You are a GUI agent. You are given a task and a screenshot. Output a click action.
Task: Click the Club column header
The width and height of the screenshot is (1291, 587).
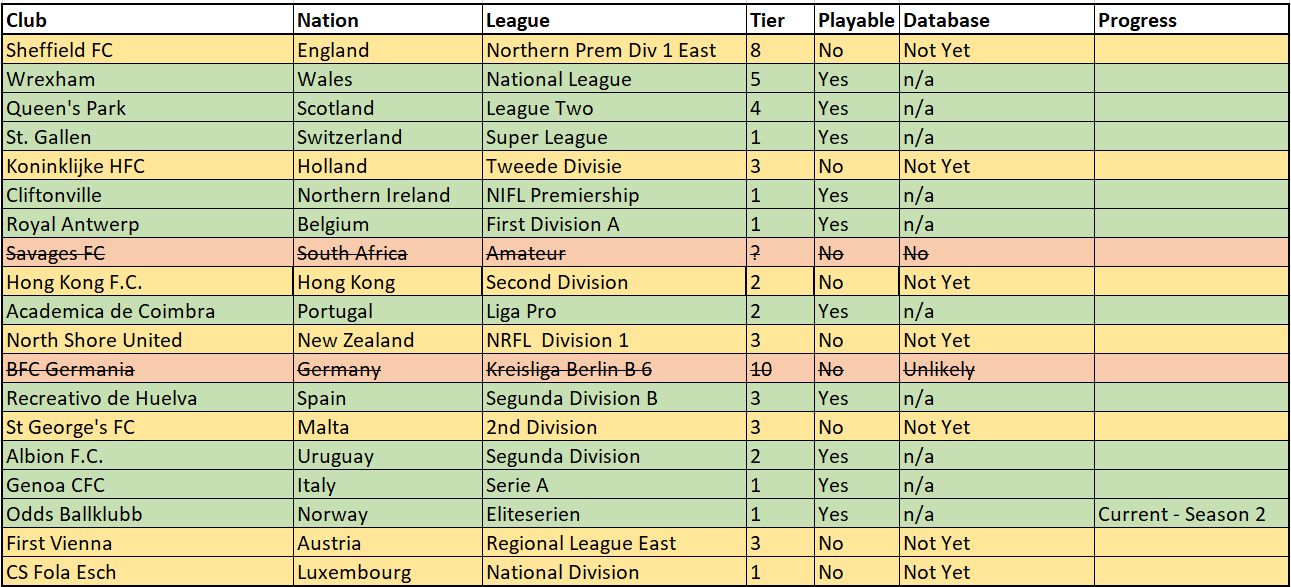click(x=148, y=21)
